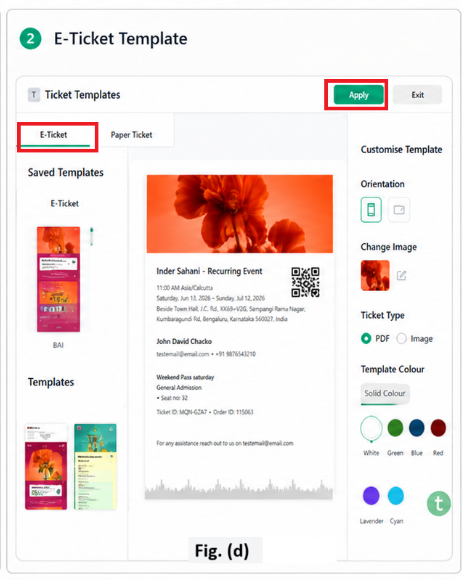Choose the Cyan colour swatch

pos(395,496)
